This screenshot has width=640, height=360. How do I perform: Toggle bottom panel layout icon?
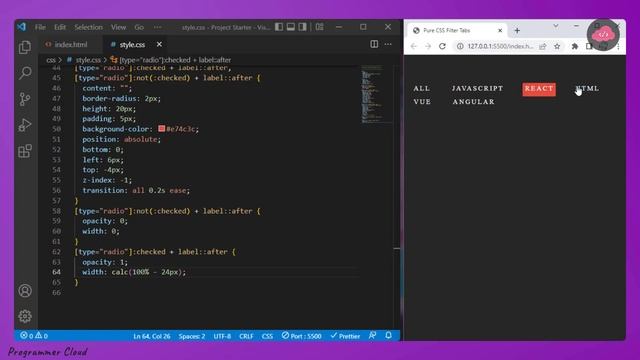click(291, 27)
